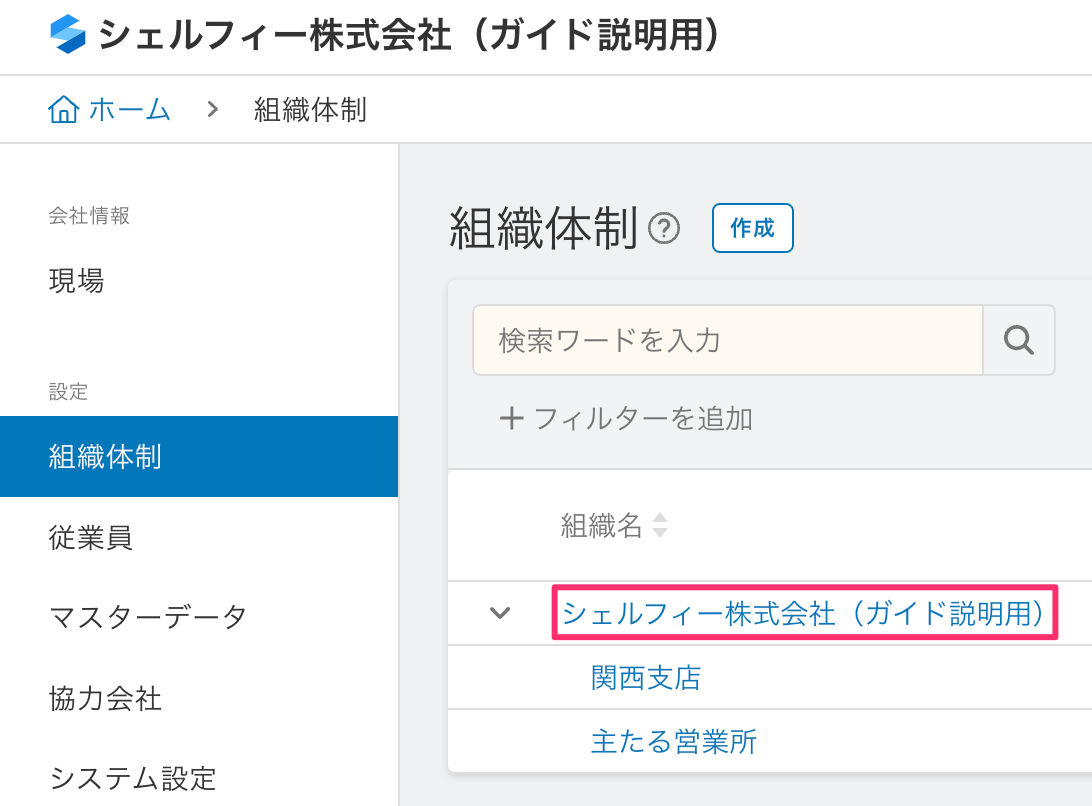1092x806 pixels.
Task: Open the 関西支店 organization link
Action: tap(646, 677)
